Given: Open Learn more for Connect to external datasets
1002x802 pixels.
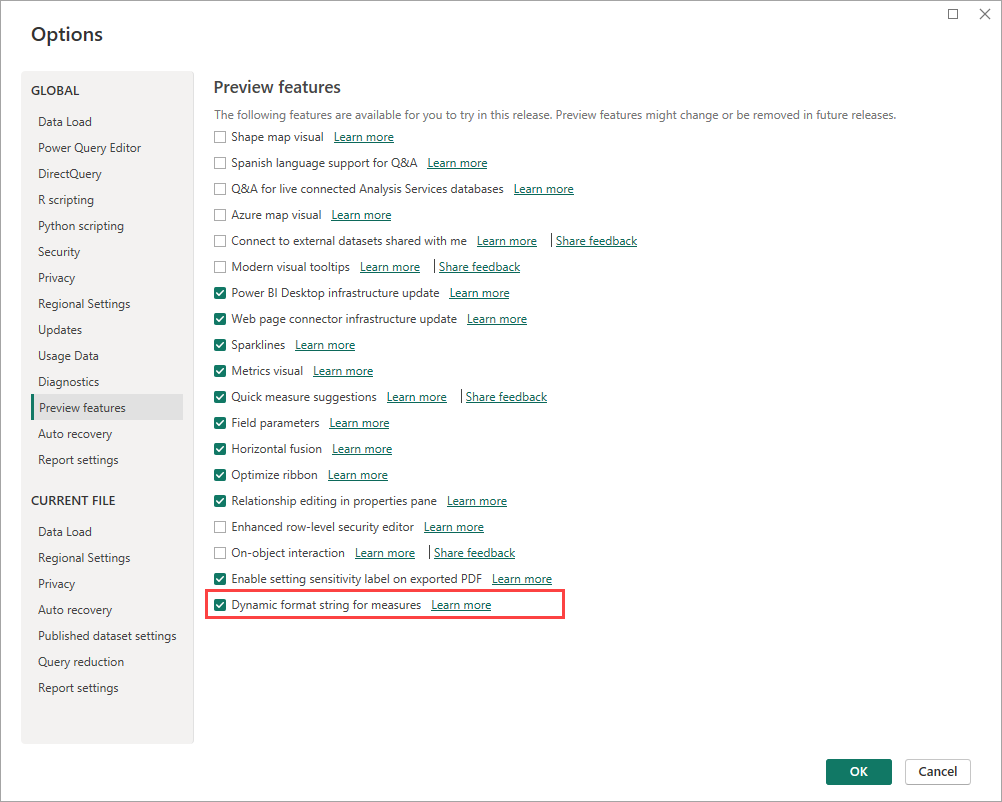Looking at the screenshot, I should [x=507, y=241].
